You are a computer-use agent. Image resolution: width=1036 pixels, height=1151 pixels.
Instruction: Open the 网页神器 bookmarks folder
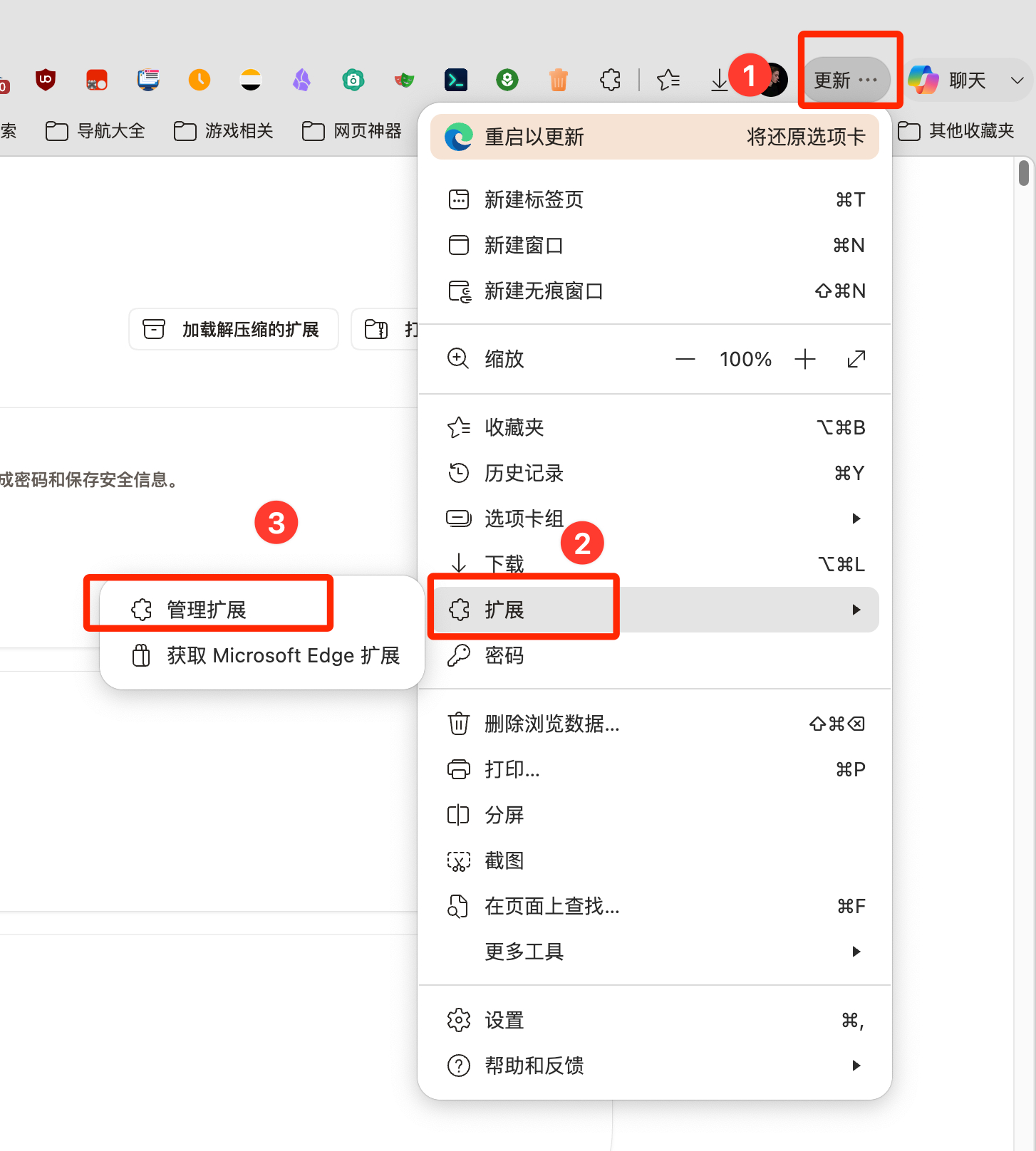click(x=352, y=131)
